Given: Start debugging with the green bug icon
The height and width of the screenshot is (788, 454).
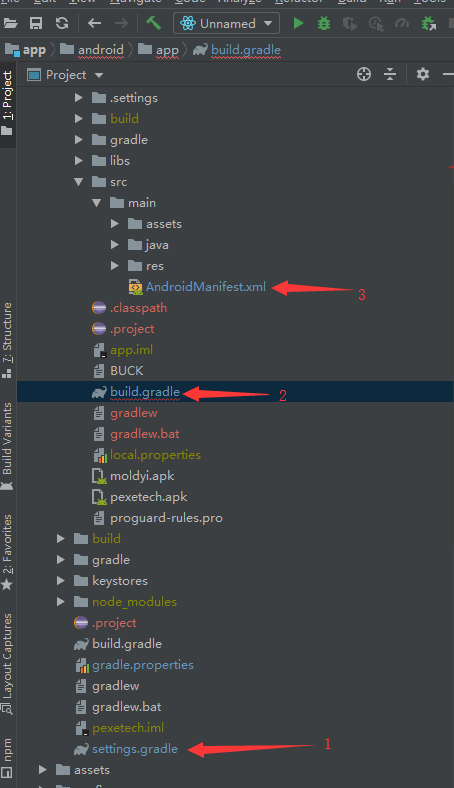Looking at the screenshot, I should pos(324,23).
